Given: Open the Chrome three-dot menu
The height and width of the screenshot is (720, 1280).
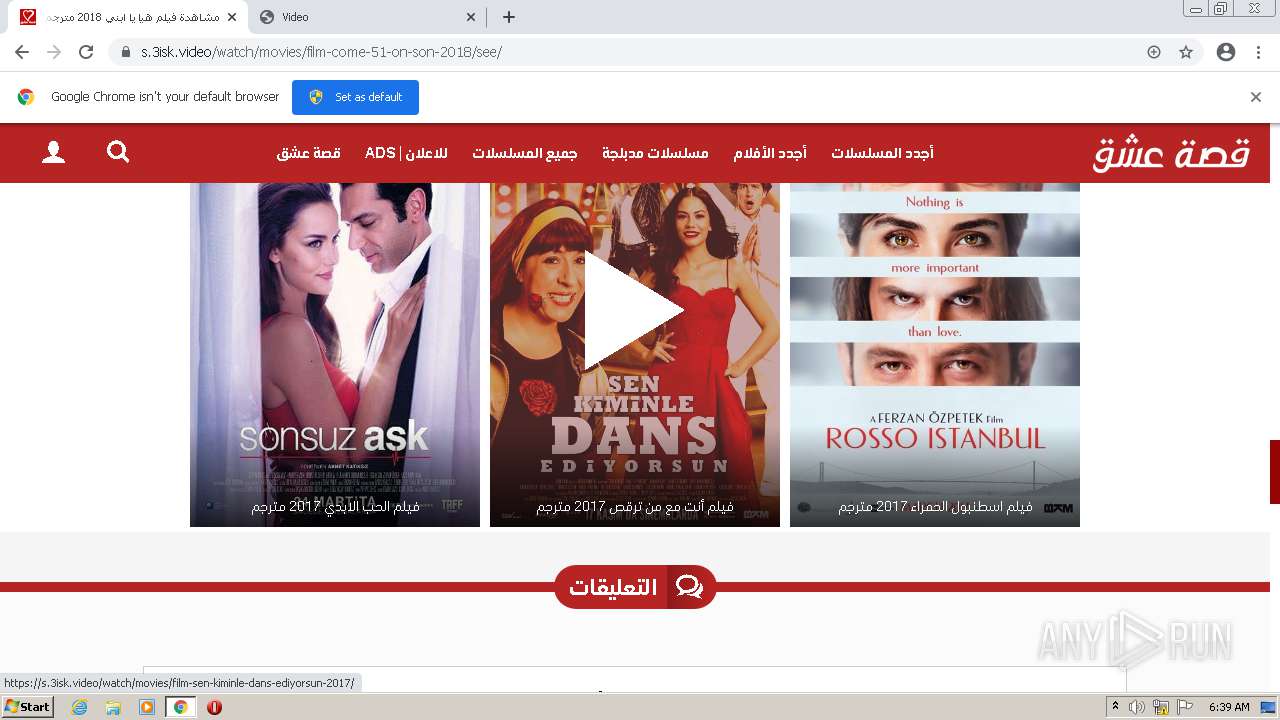Looking at the screenshot, I should coord(1258,52).
